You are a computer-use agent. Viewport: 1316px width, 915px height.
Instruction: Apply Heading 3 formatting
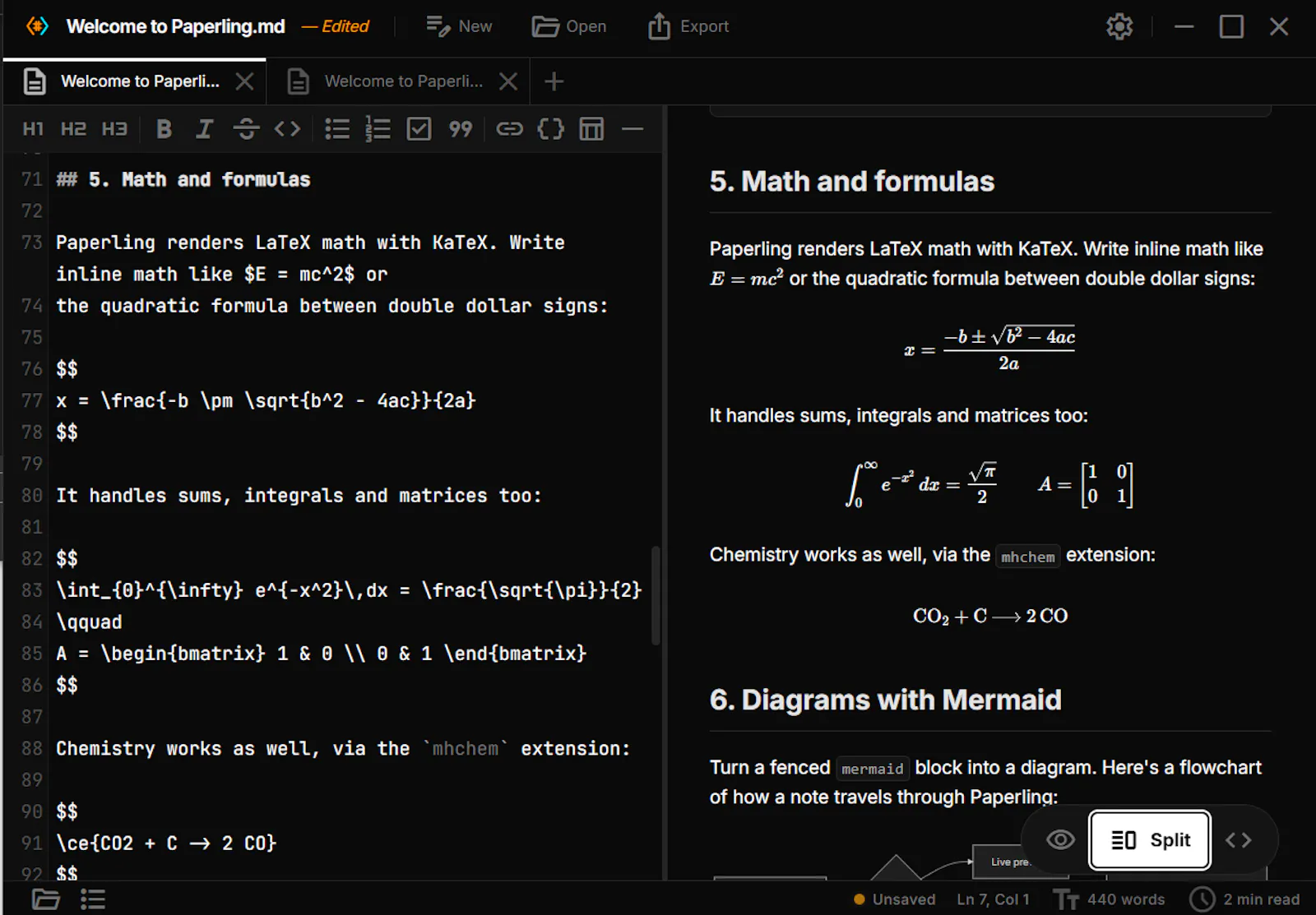point(114,129)
